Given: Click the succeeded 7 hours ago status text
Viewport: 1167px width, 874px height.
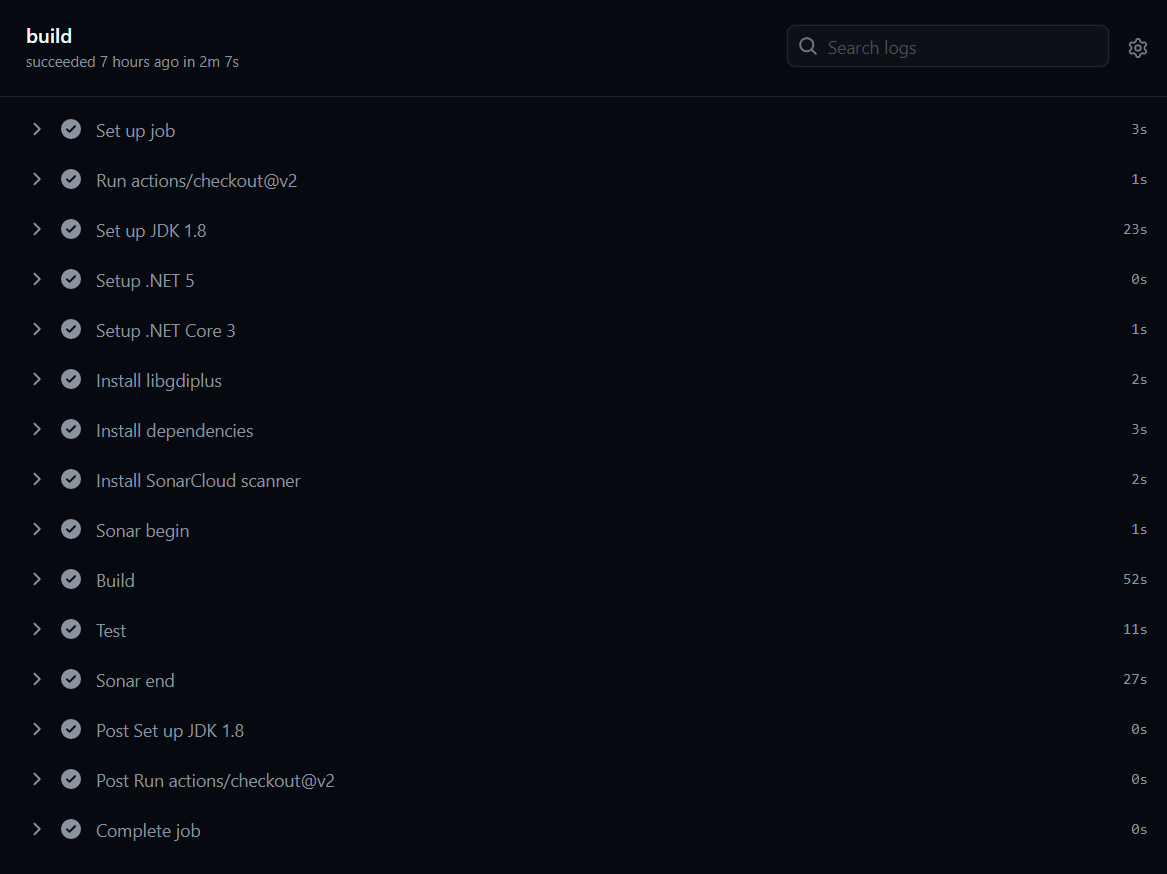Looking at the screenshot, I should pyautogui.click(x=132, y=62).
